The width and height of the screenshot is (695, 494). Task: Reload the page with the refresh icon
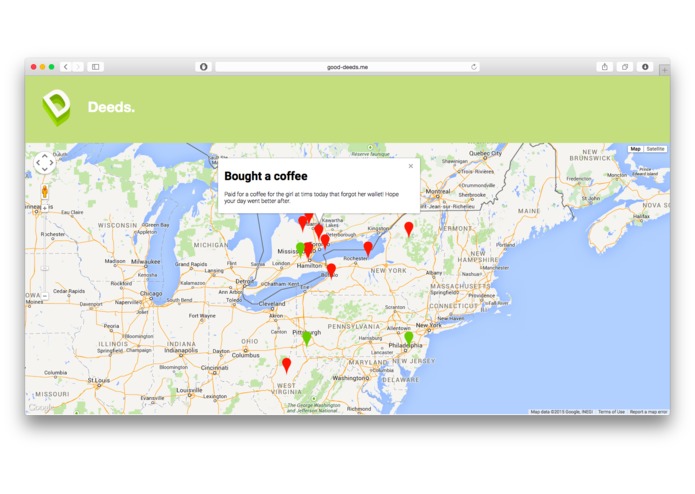(x=473, y=67)
